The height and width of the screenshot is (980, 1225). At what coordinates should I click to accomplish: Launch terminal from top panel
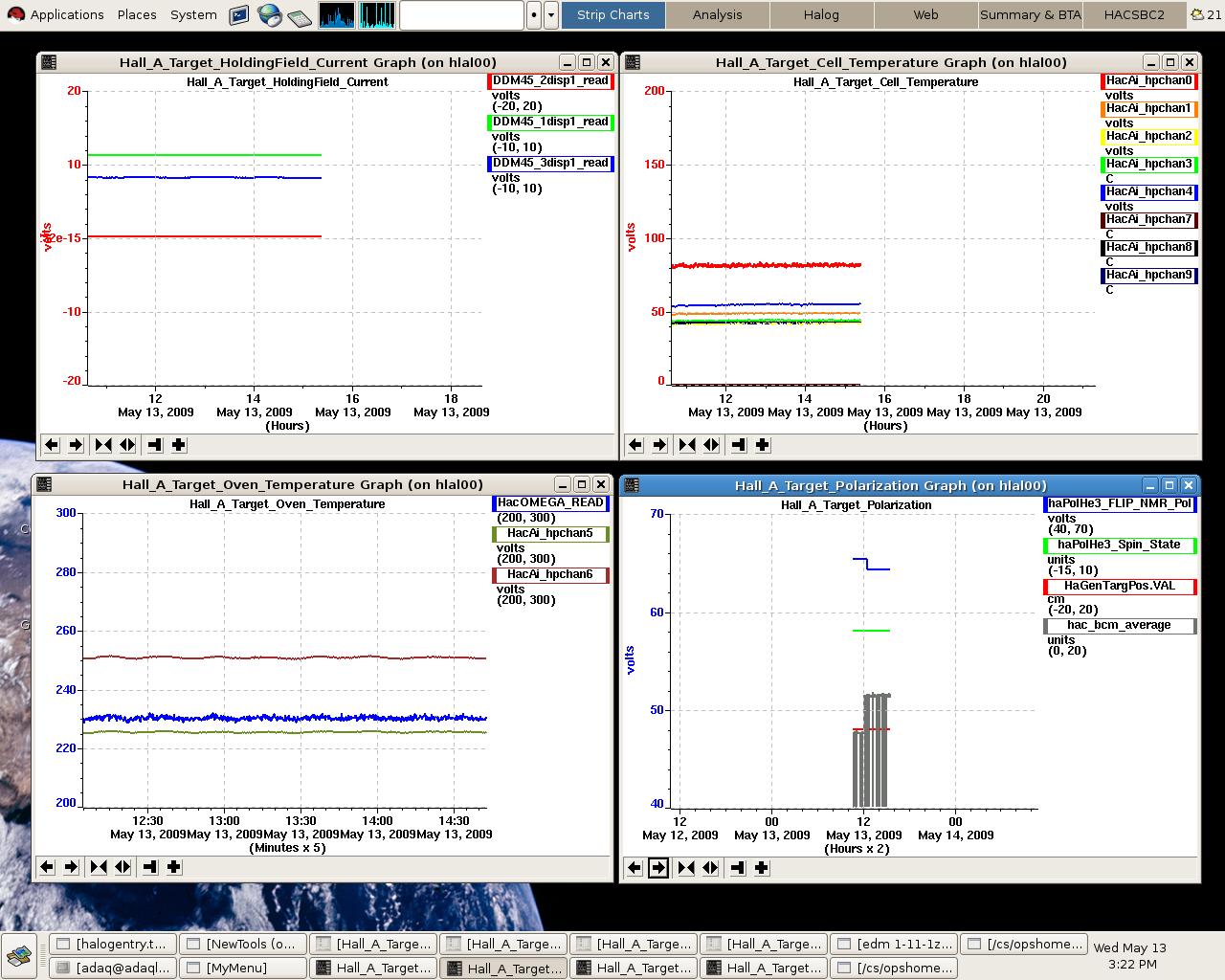(x=239, y=14)
